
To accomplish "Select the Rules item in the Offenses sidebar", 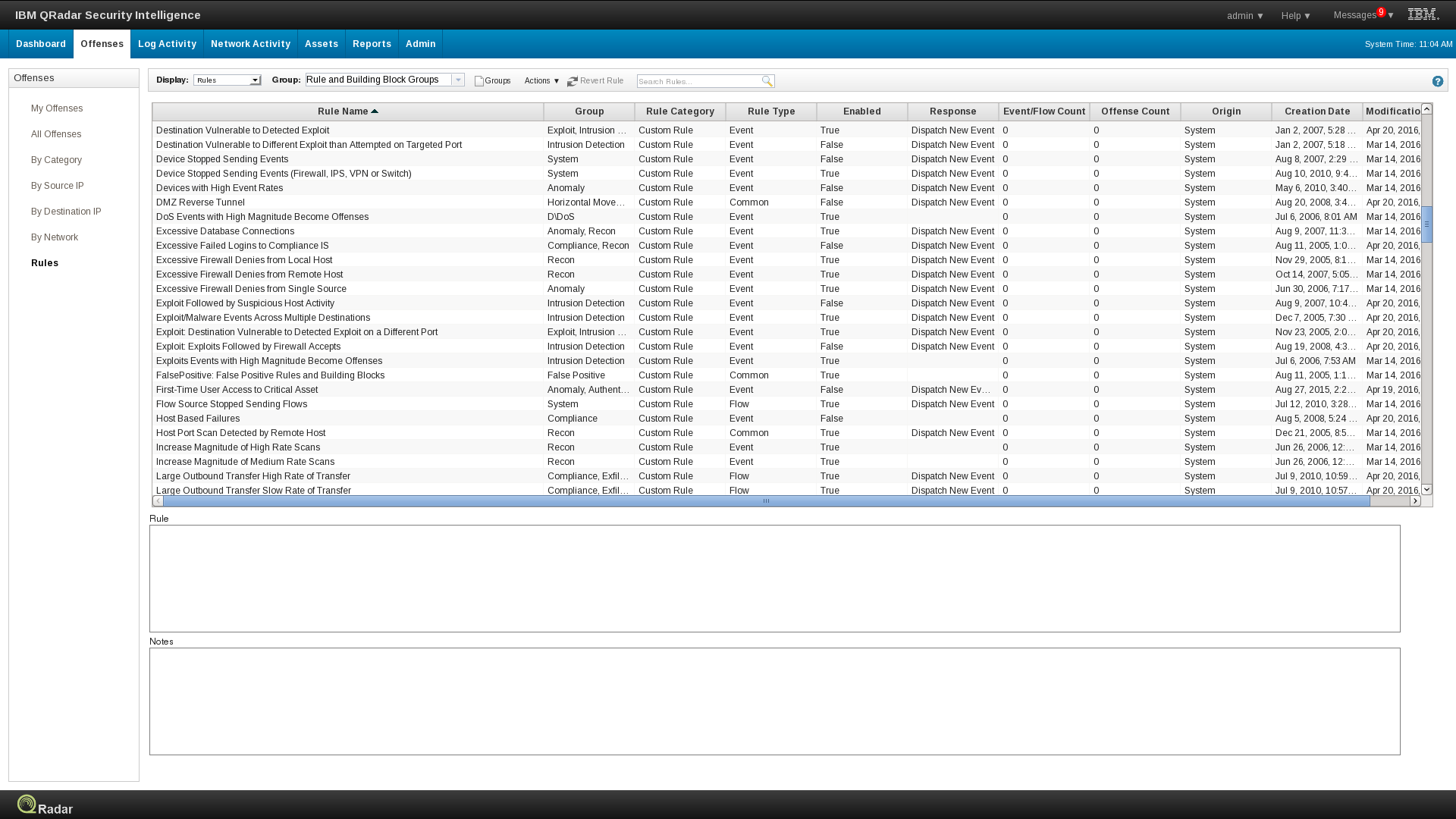I will (45, 262).
